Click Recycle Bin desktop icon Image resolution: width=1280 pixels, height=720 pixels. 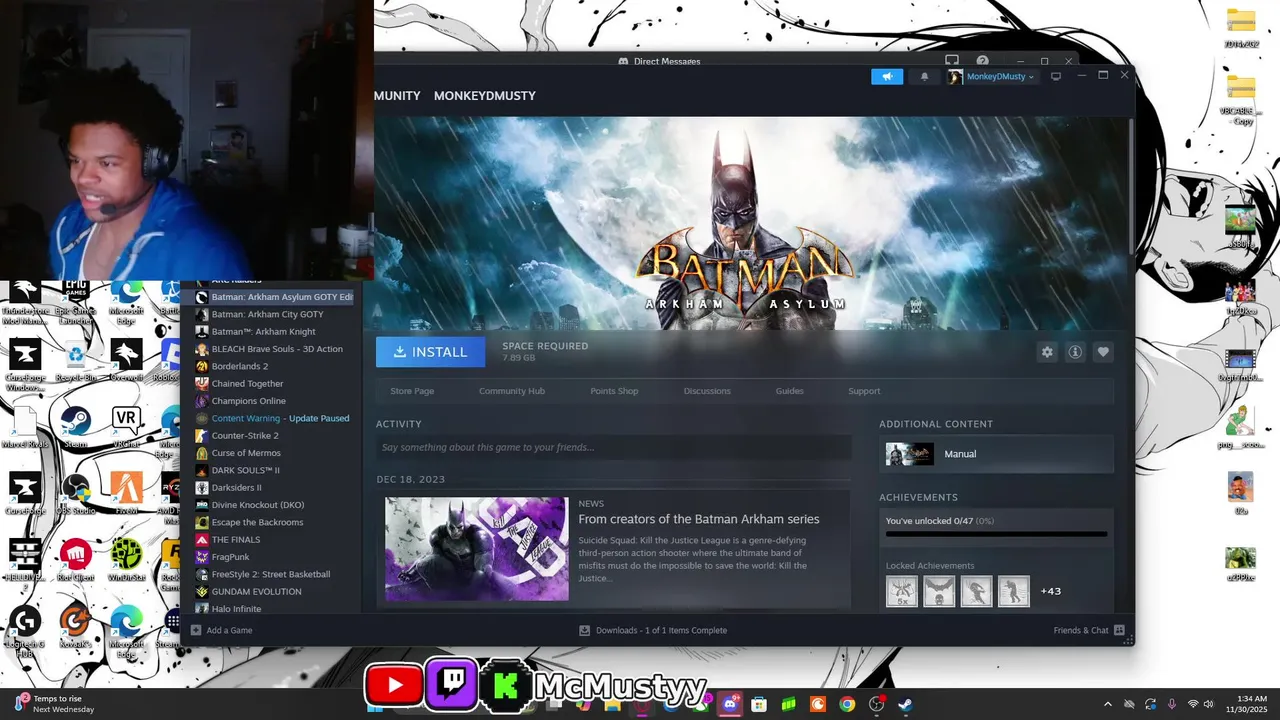76,359
